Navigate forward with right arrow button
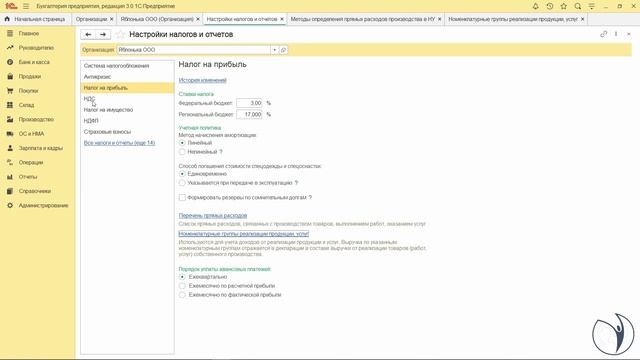 tap(103, 35)
